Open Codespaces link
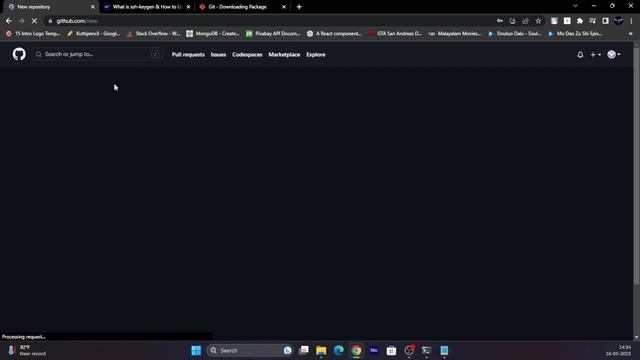Image resolution: width=640 pixels, height=360 pixels. [247, 55]
